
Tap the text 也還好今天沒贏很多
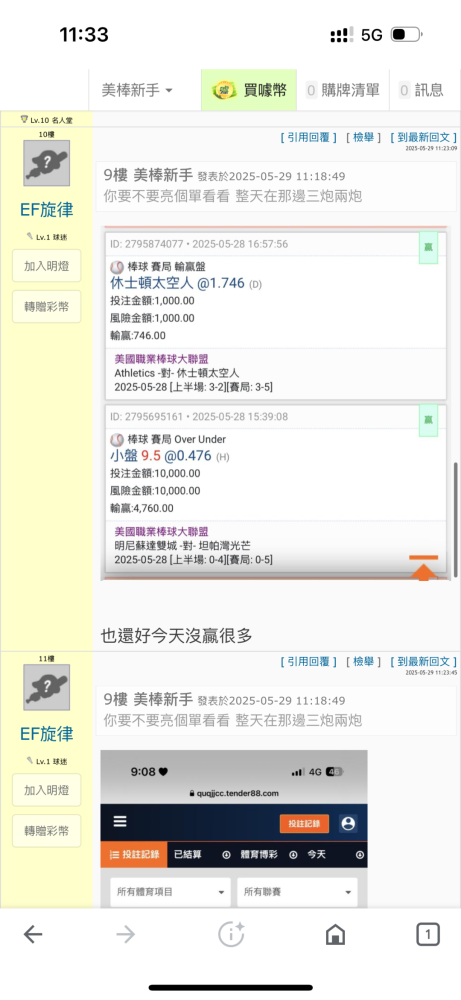[177, 635]
